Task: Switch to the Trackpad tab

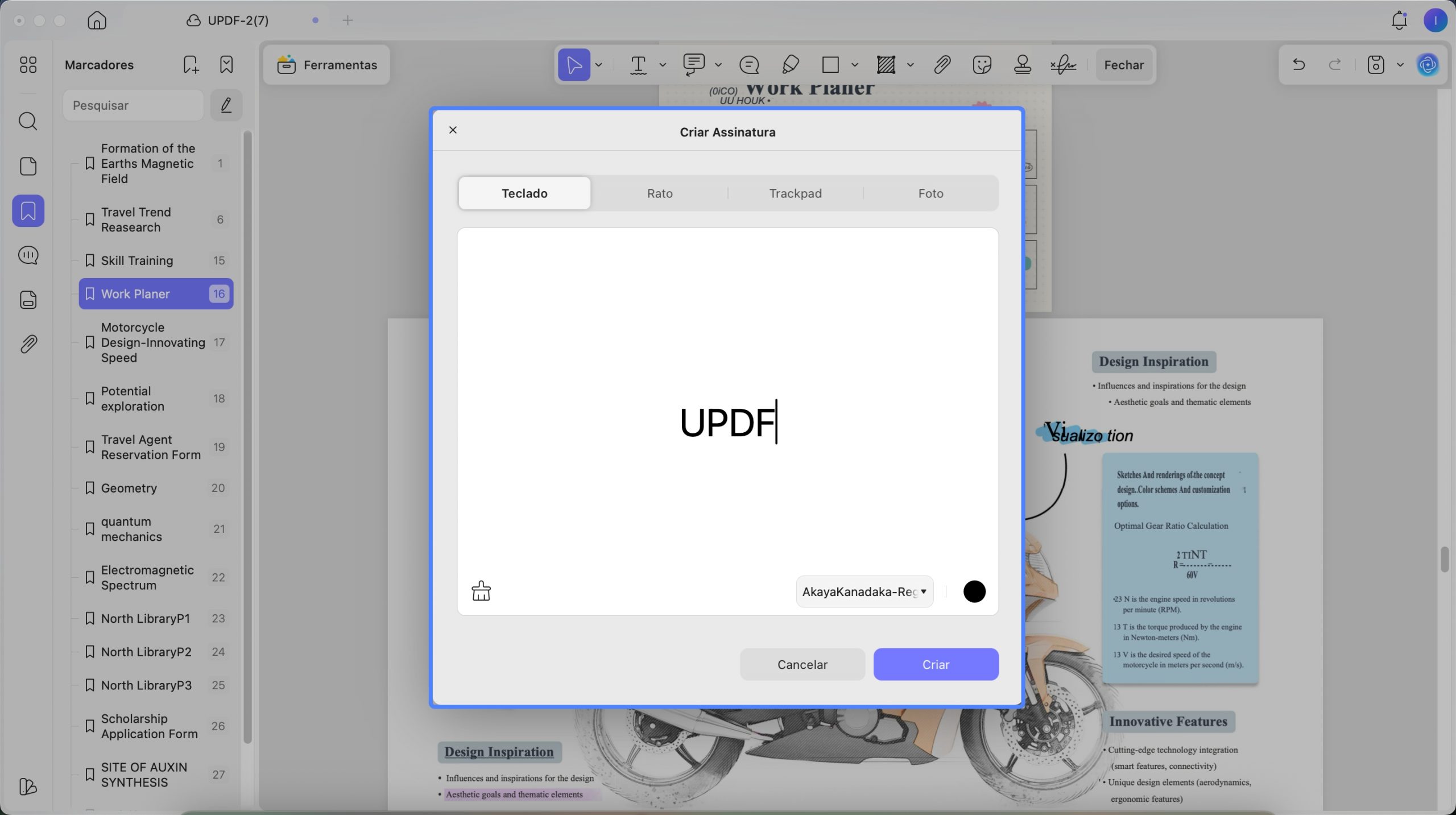Action: click(x=795, y=193)
